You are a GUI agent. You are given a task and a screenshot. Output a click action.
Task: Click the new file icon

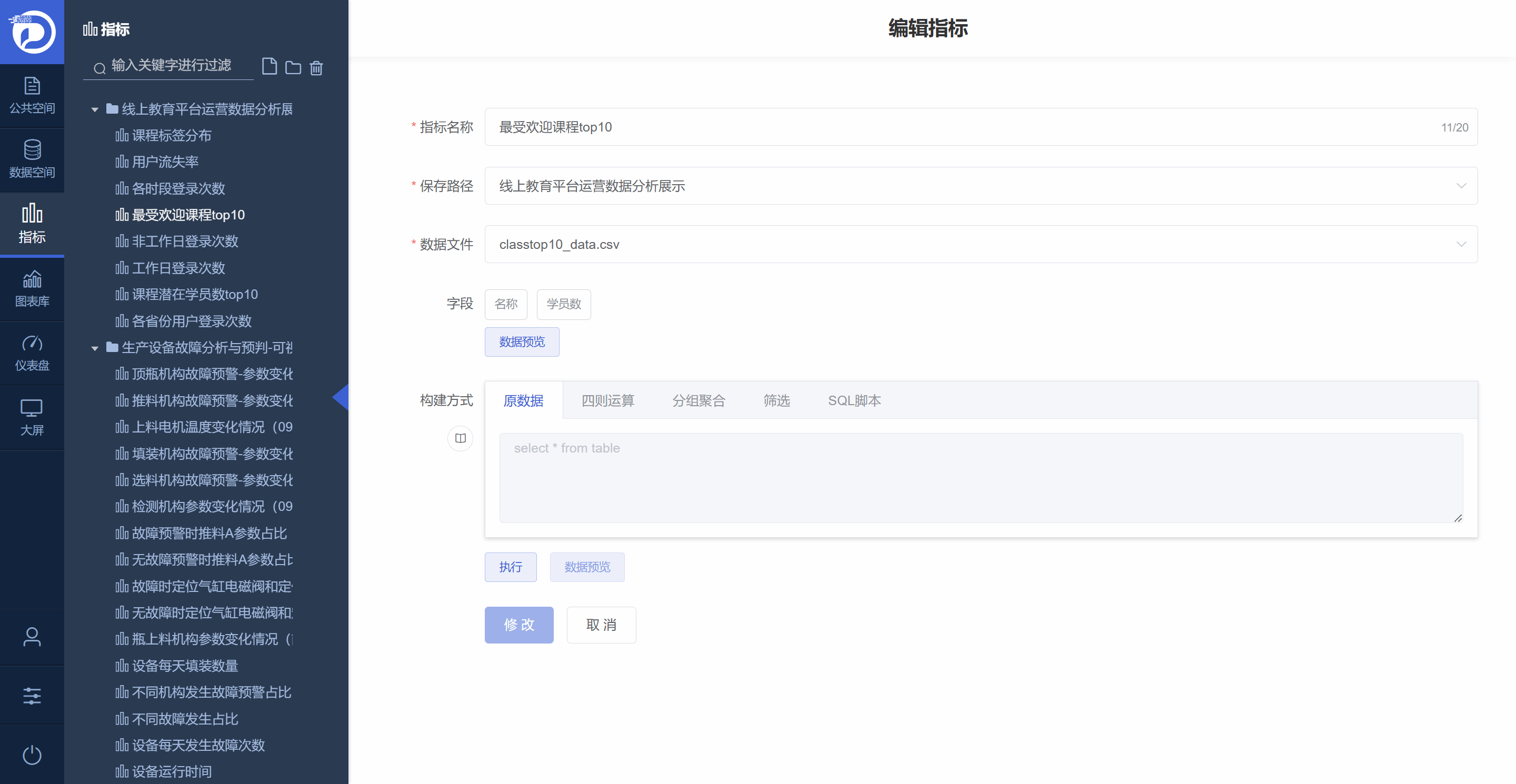tap(269, 67)
